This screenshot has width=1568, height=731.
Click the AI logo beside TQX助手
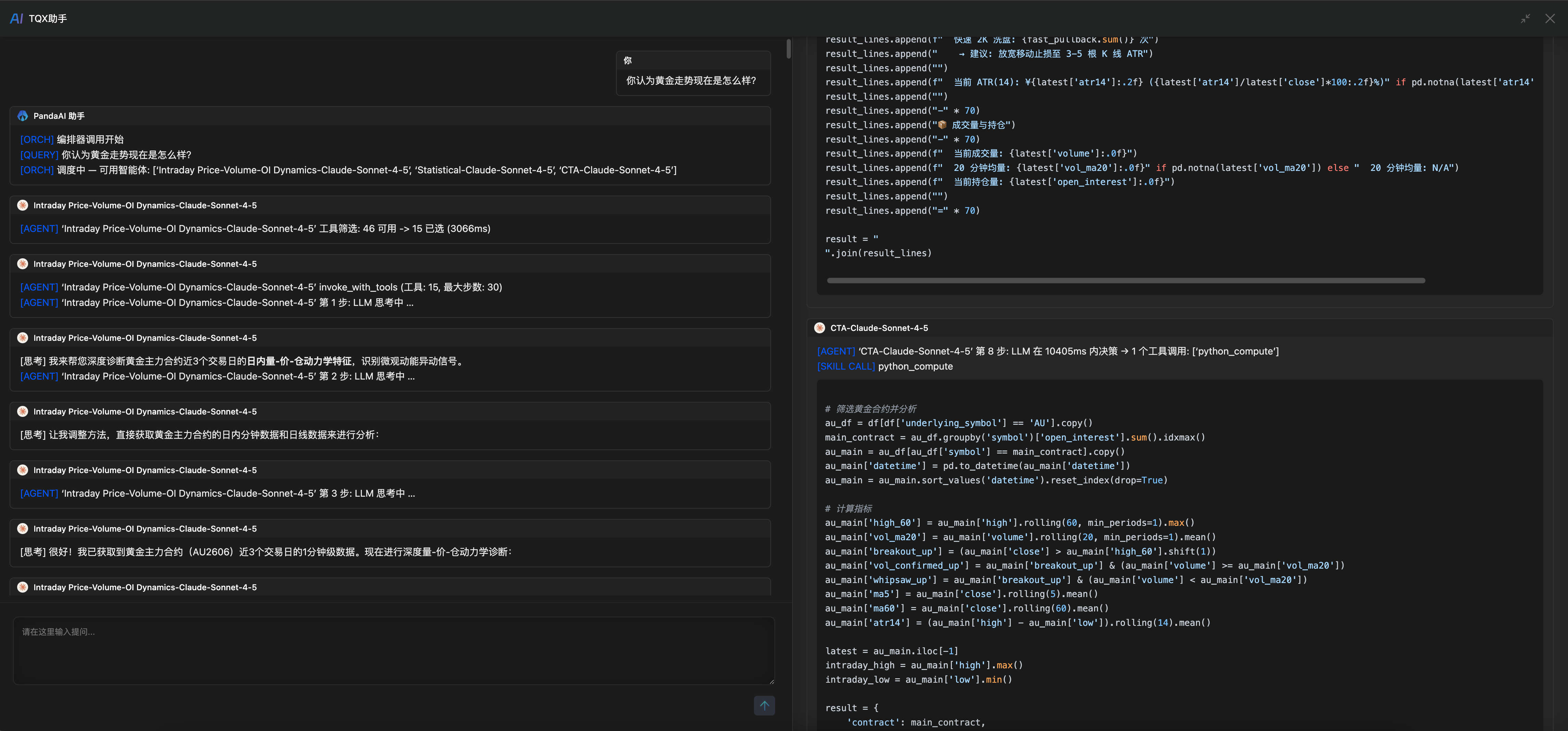click(x=16, y=19)
